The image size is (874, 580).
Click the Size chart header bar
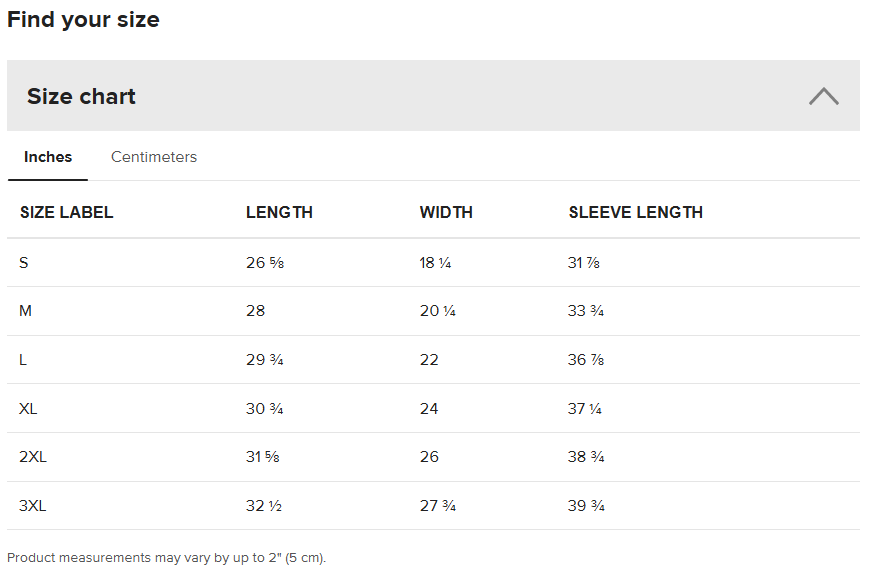tap(400, 96)
